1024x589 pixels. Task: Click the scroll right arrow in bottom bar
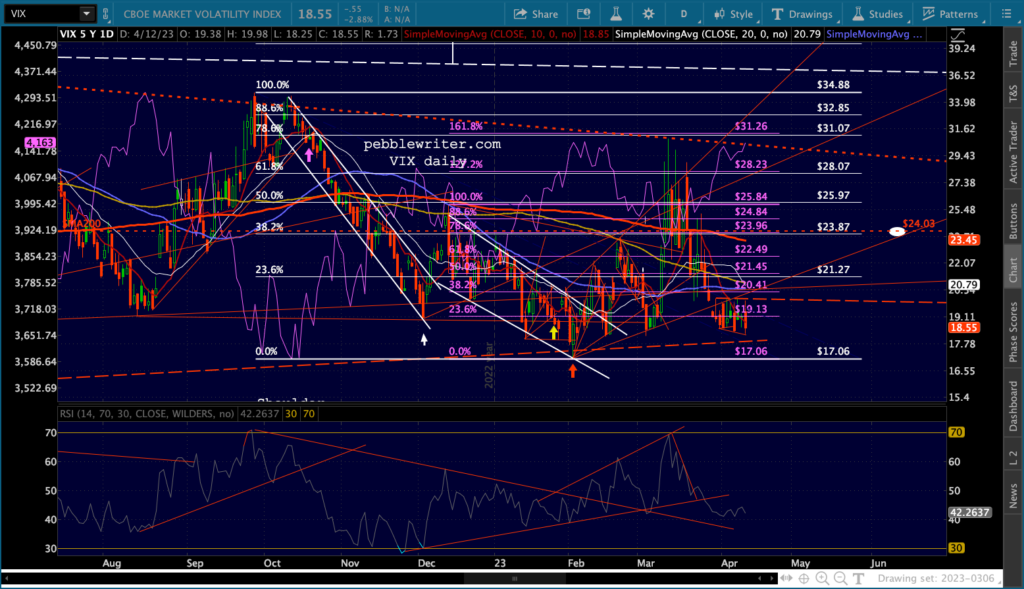pos(772,579)
